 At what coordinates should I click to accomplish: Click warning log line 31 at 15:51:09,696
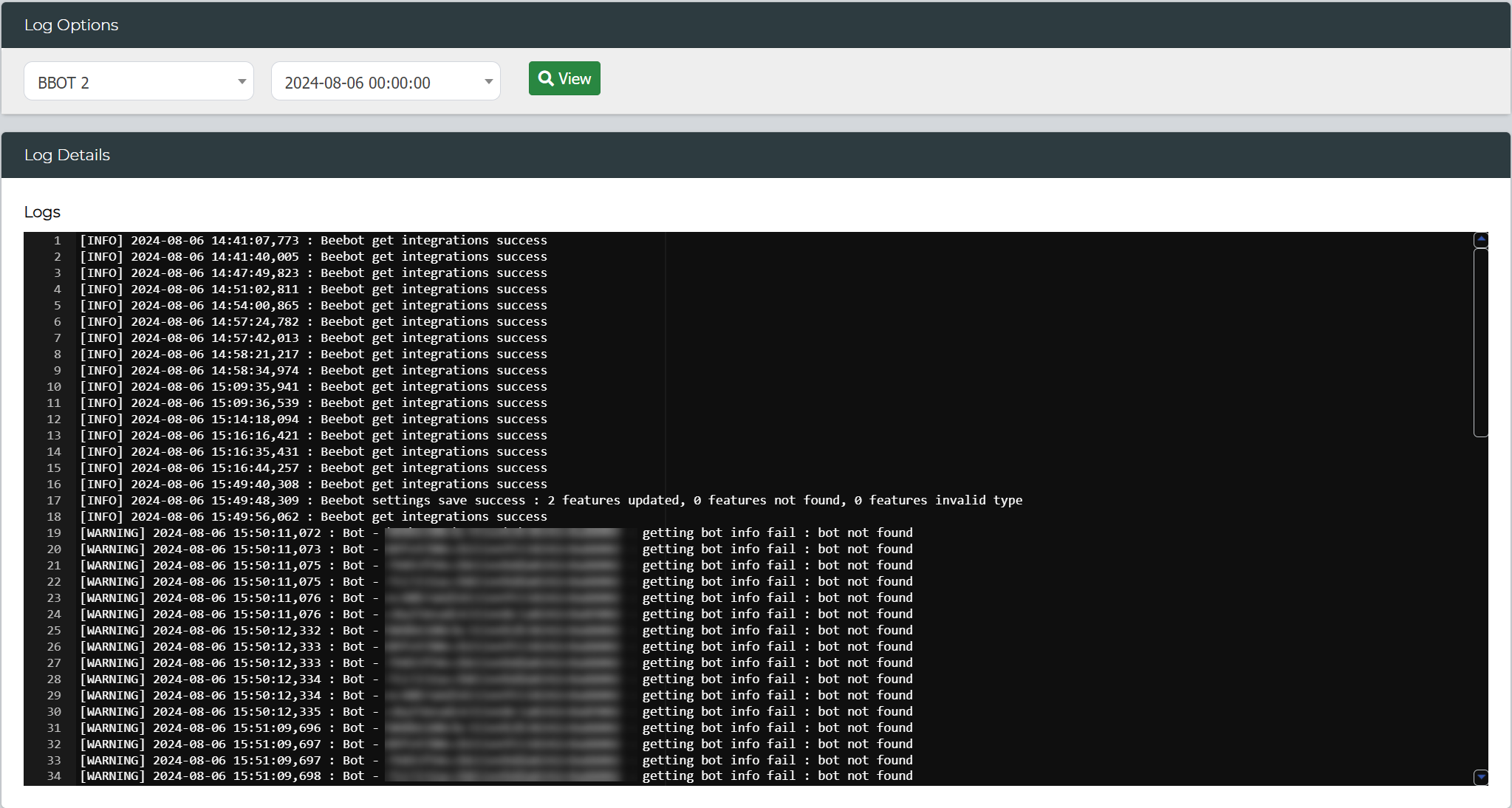[496, 727]
